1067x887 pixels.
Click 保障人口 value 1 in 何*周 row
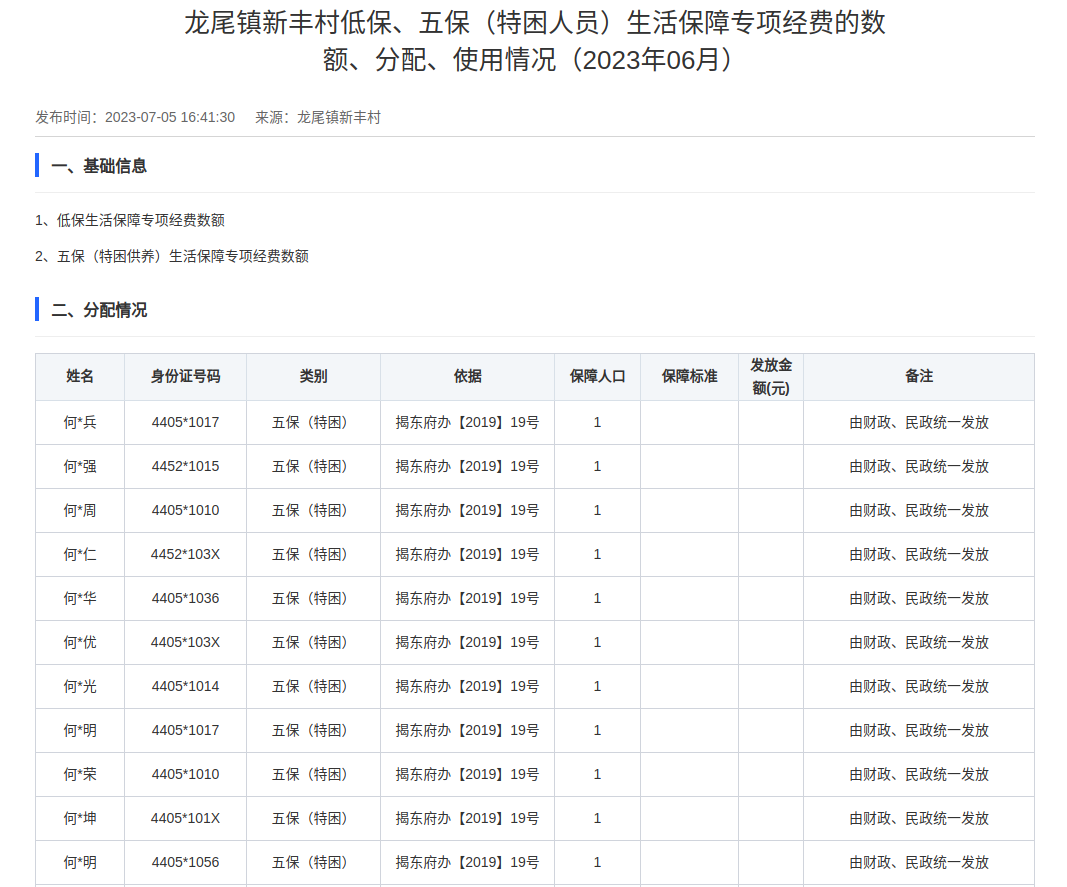pyautogui.click(x=597, y=511)
